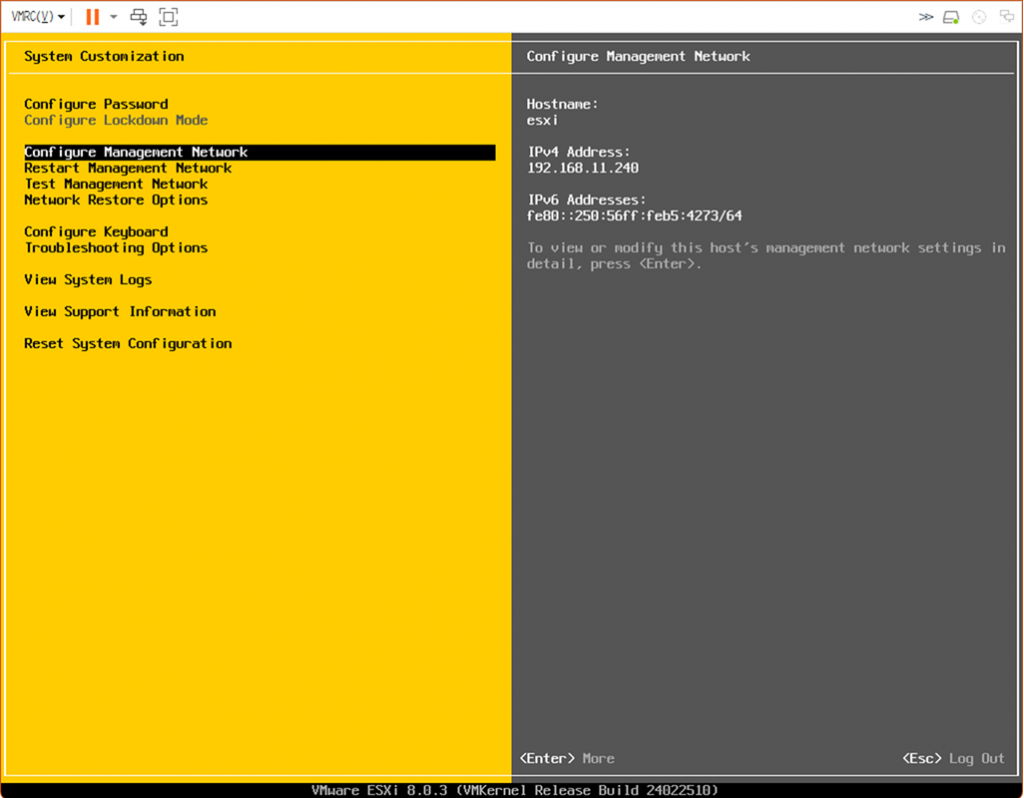1024x798 pixels.
Task: Select View System Logs
Action: (88, 279)
